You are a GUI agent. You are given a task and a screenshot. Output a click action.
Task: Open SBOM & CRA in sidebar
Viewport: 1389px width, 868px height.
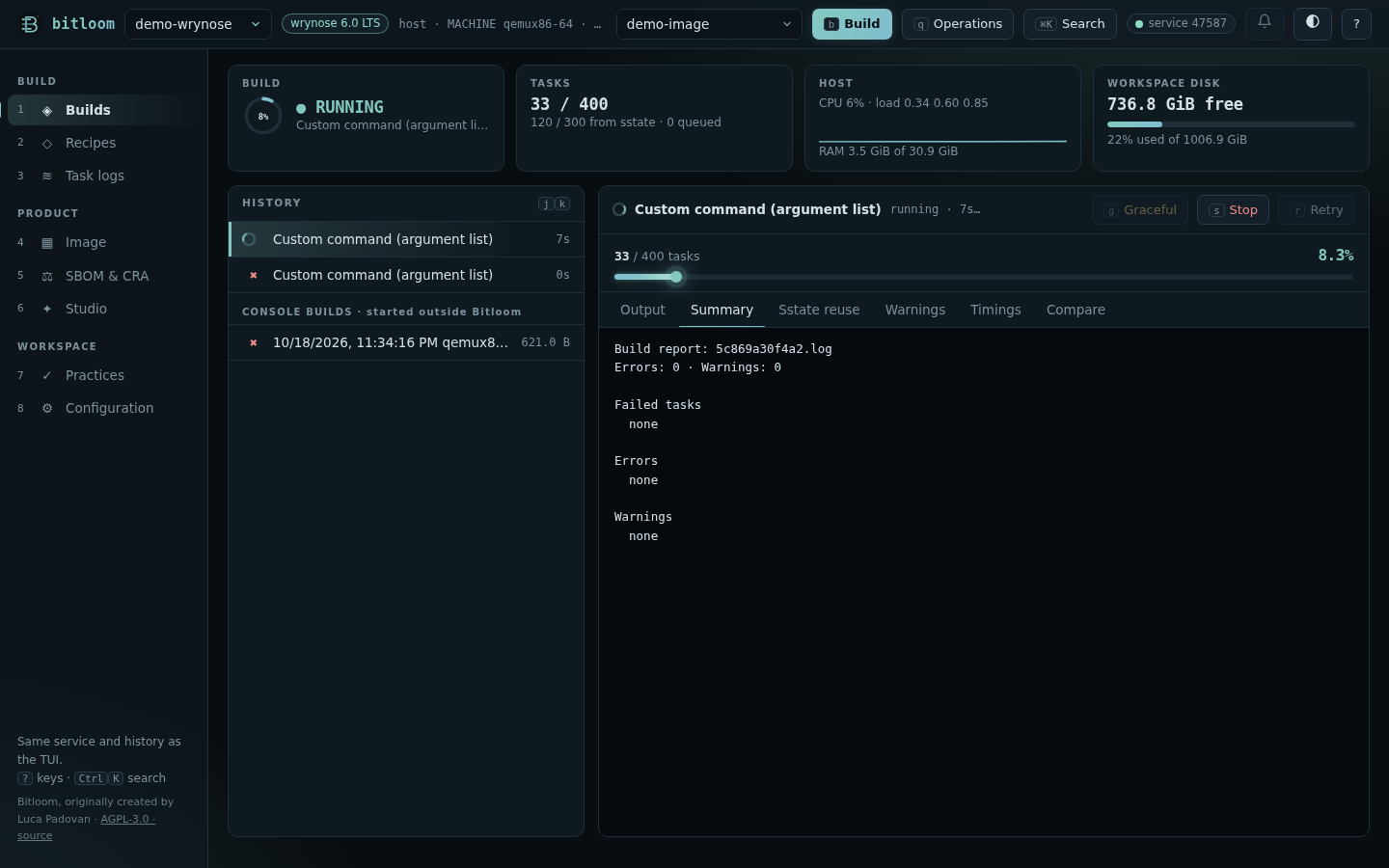pyautogui.click(x=104, y=276)
